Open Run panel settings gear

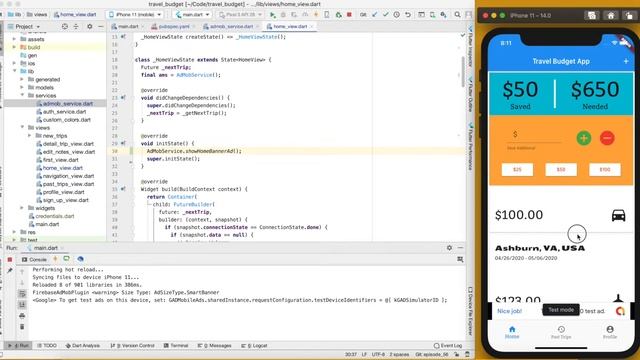[x=449, y=248]
